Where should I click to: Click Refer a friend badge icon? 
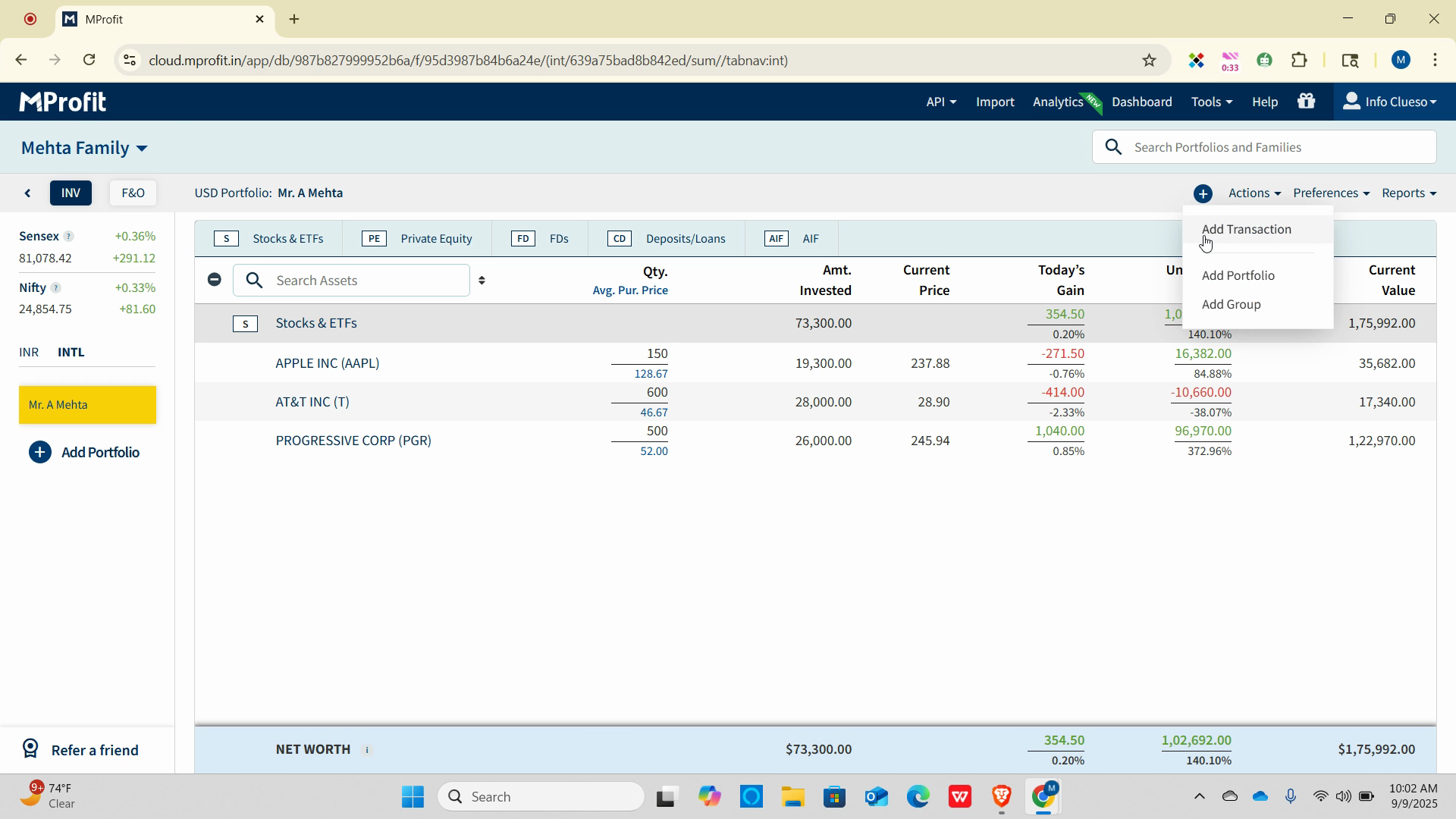point(30,749)
